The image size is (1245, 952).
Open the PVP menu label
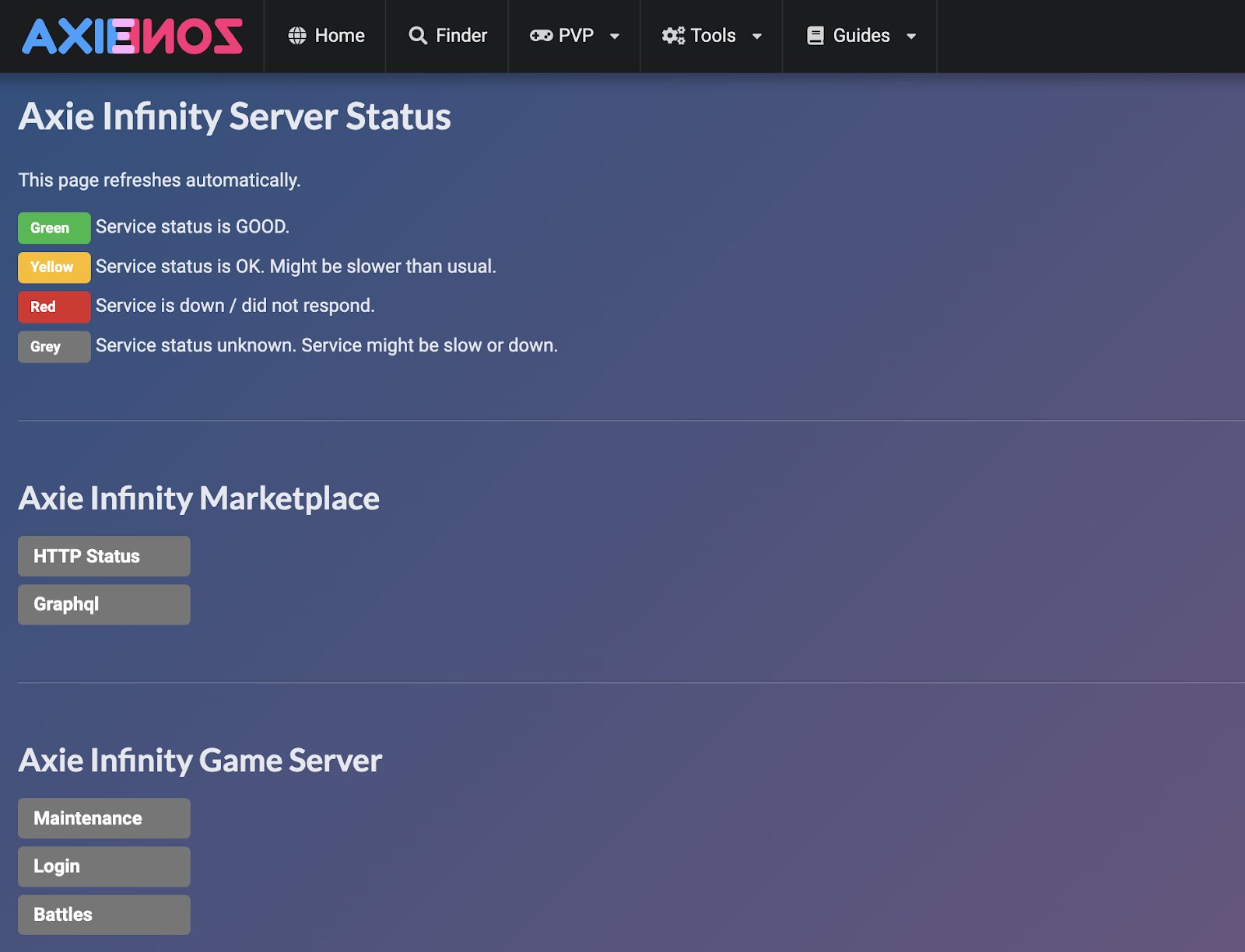tap(576, 36)
